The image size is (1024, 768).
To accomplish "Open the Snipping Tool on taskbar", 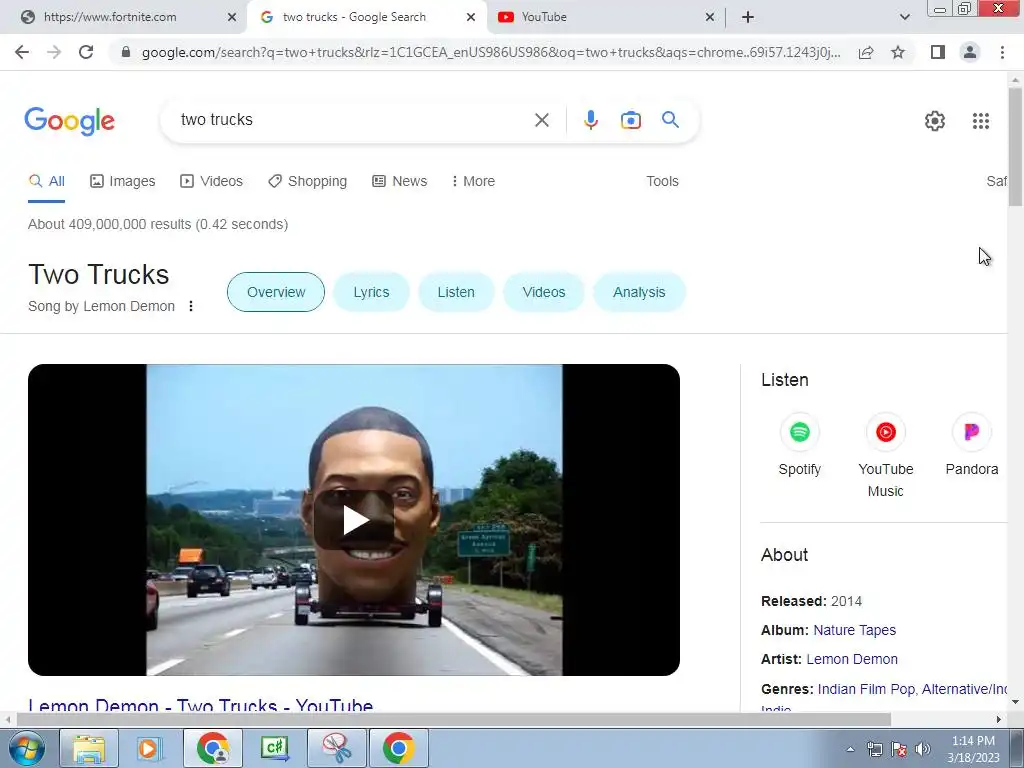I will [x=336, y=748].
